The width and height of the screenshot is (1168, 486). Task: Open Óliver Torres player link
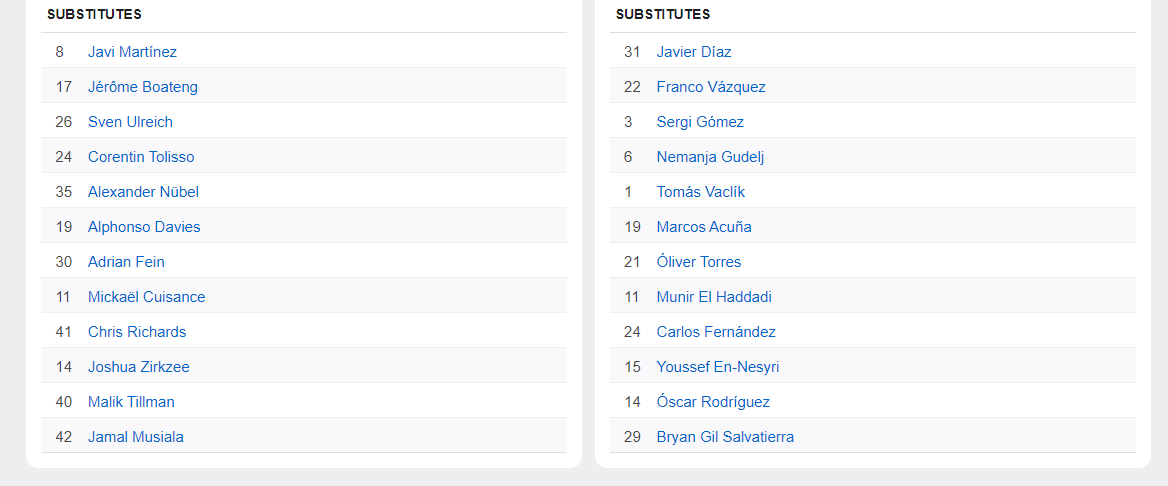(x=699, y=262)
